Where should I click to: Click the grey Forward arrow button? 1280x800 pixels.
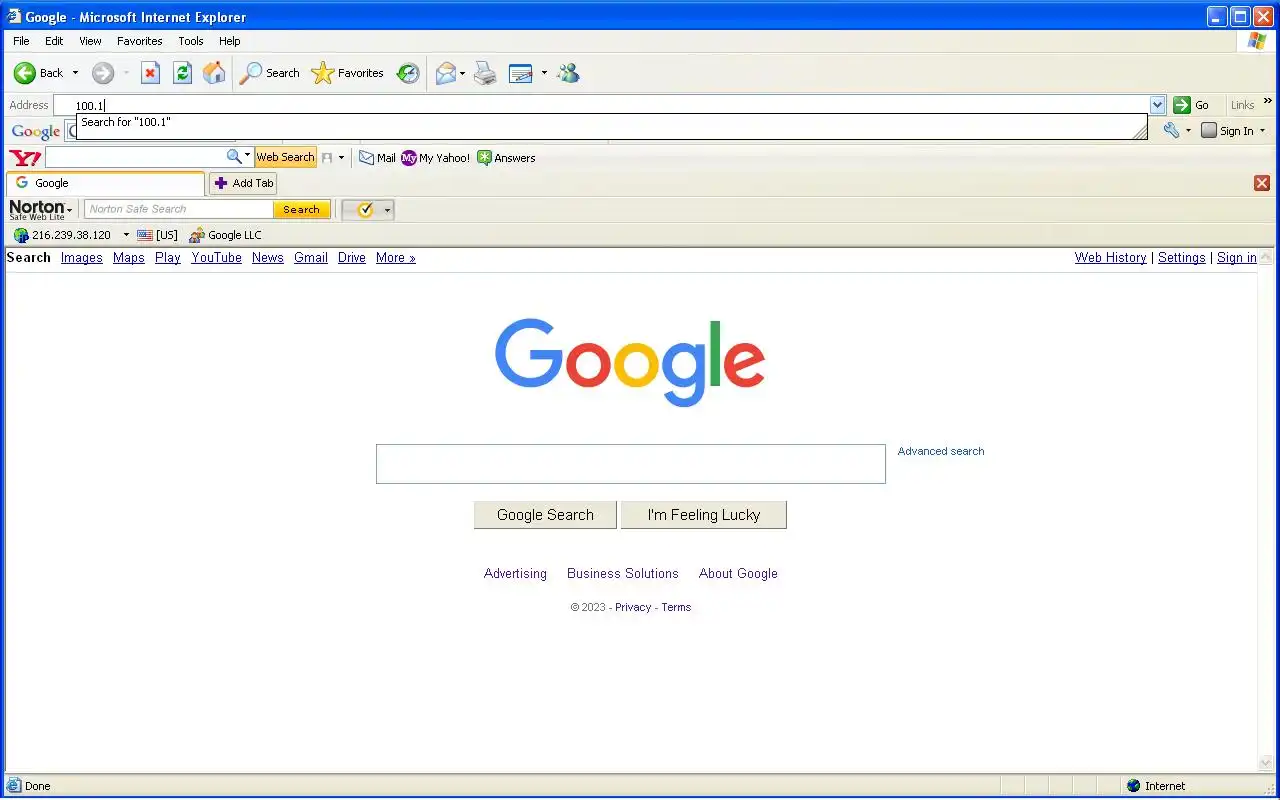click(103, 73)
